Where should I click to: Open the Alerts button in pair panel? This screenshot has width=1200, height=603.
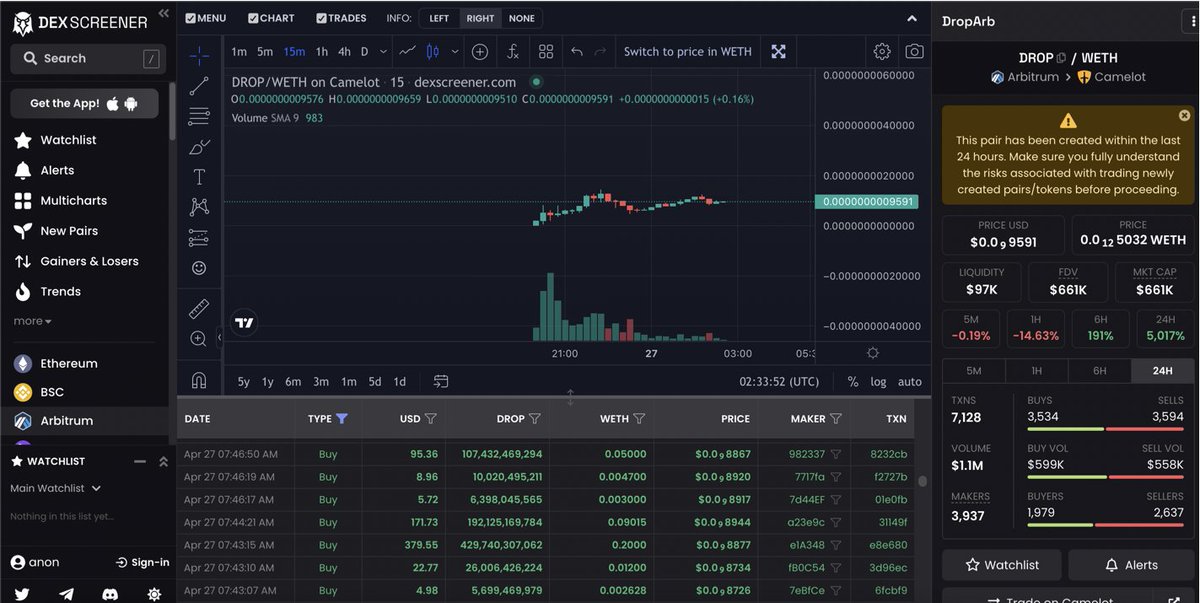tap(1131, 565)
